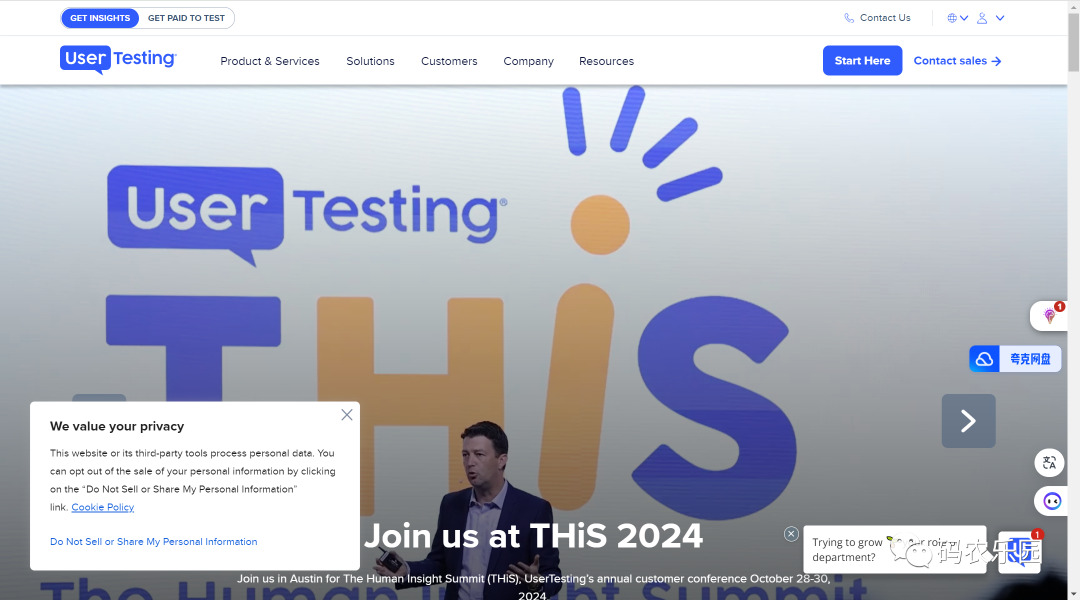This screenshot has width=1080, height=600.
Task: Click the page vertical scrollbar thumb
Action: point(1073,41)
